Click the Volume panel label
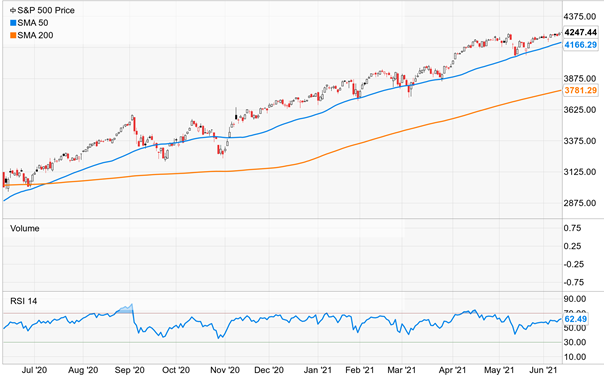This screenshot has width=604, height=375. coord(25,228)
